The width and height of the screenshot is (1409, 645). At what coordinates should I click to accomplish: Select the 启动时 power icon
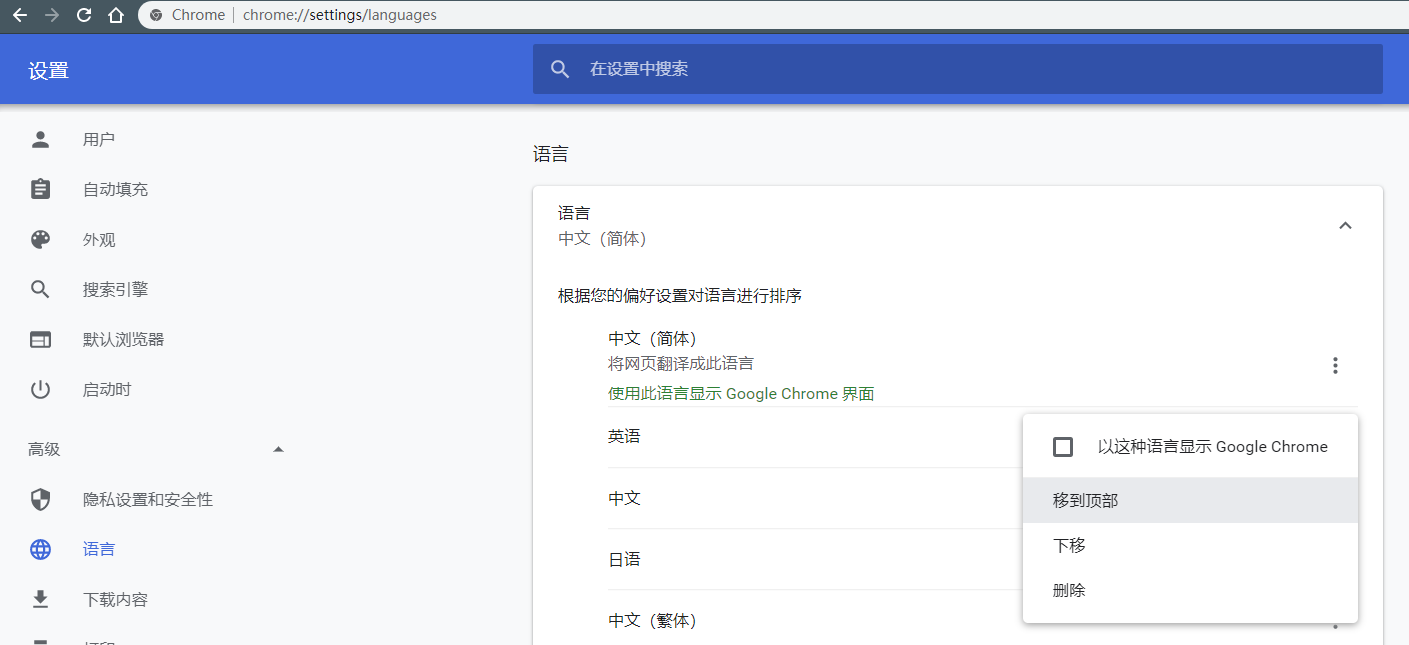tap(40, 389)
